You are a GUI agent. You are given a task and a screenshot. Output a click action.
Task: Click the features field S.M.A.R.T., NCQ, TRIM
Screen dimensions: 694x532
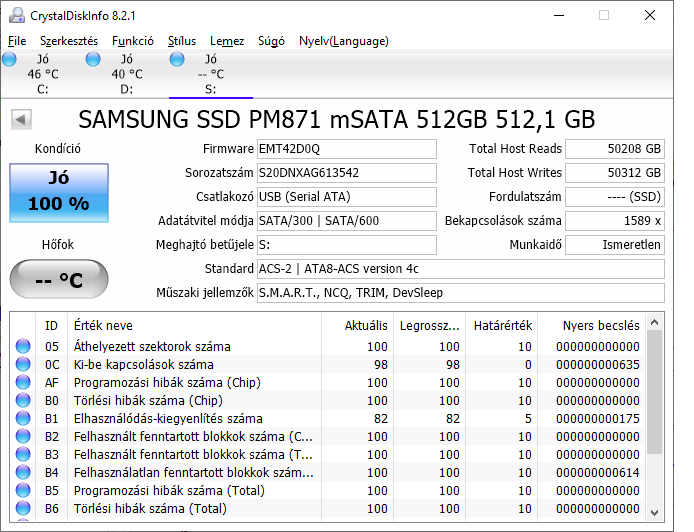click(x=461, y=293)
